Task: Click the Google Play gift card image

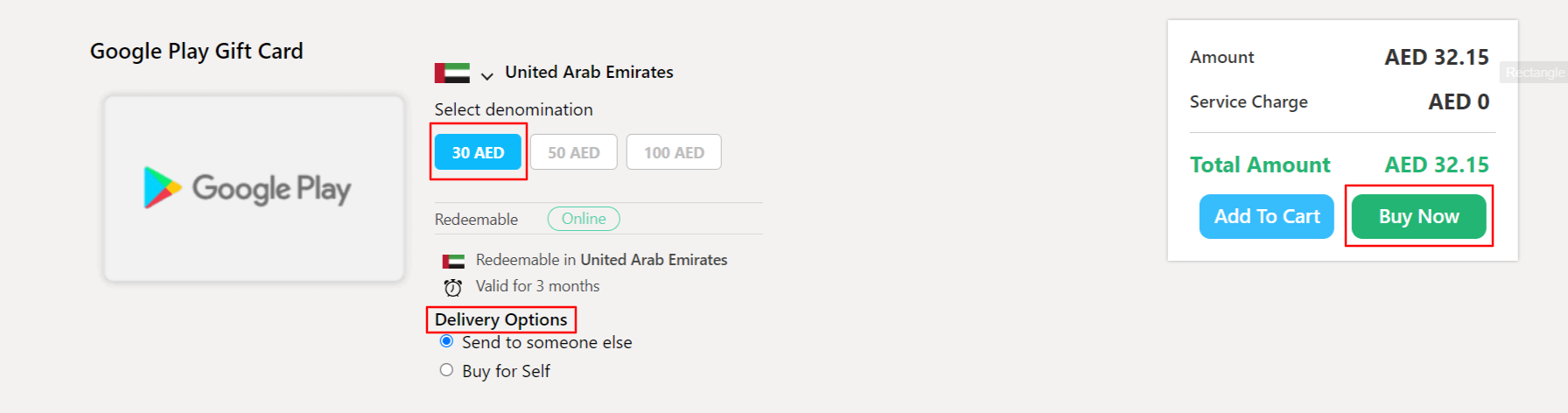Action: pyautogui.click(x=254, y=188)
